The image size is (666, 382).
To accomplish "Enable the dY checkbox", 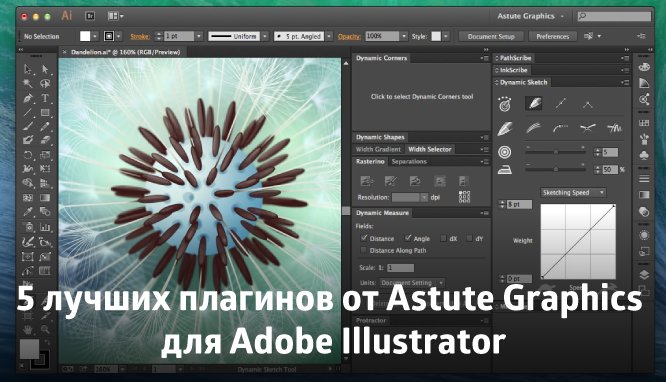I will [x=469, y=238].
